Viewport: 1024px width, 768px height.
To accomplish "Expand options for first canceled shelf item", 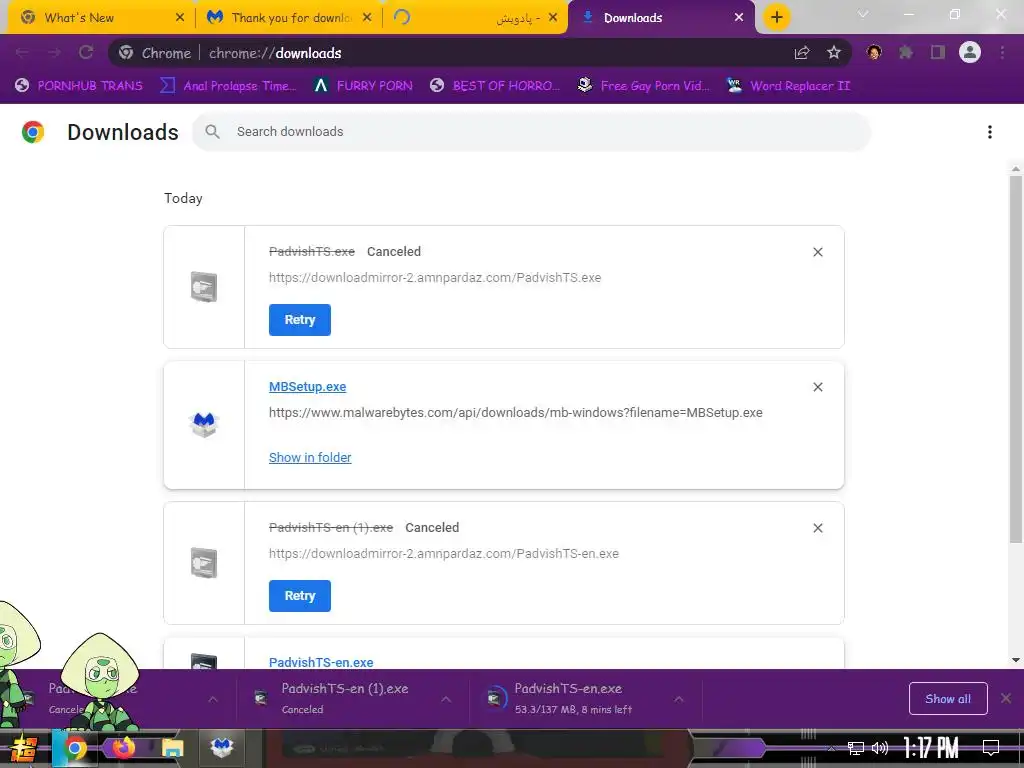I will tap(213, 699).
